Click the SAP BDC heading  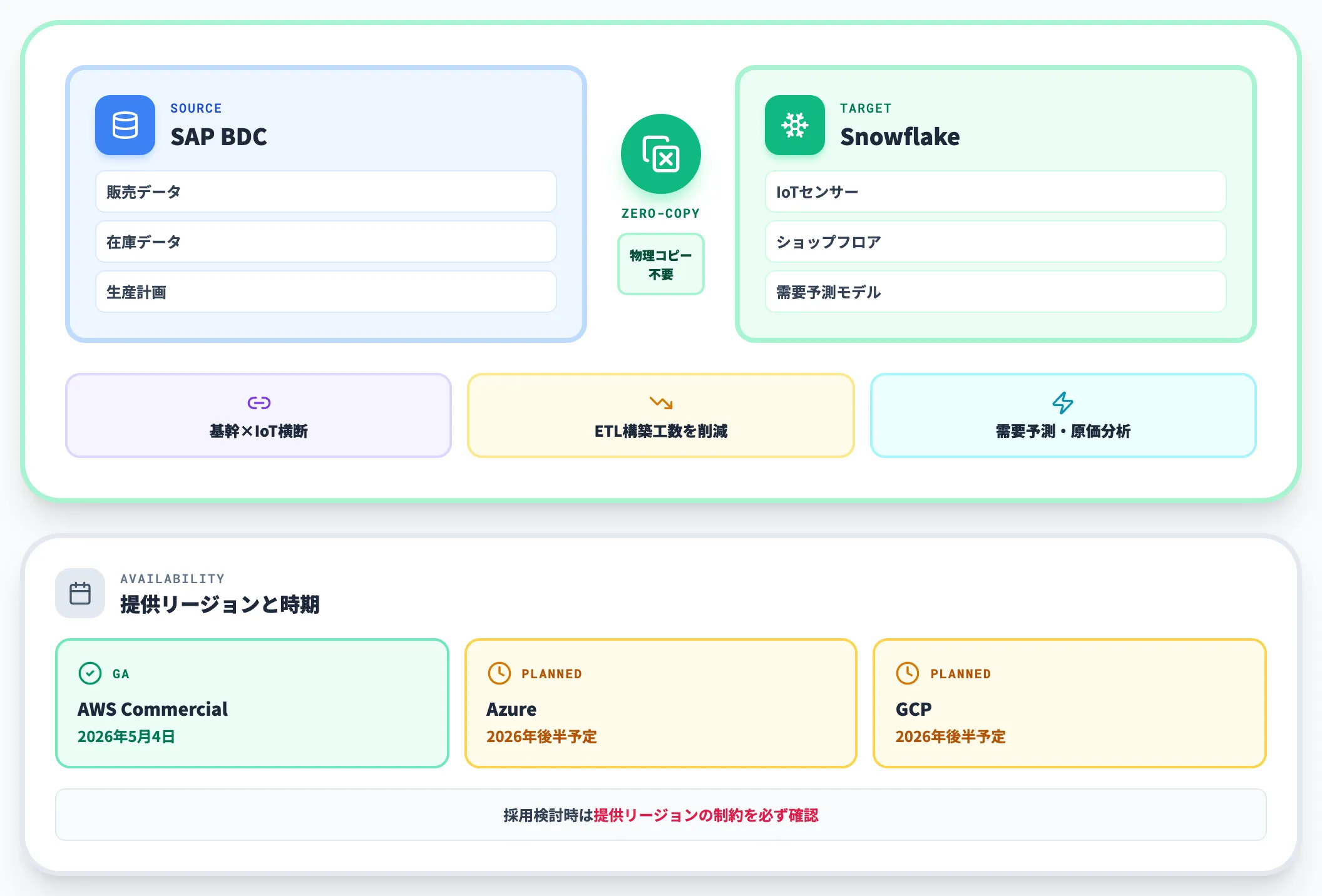(x=218, y=136)
